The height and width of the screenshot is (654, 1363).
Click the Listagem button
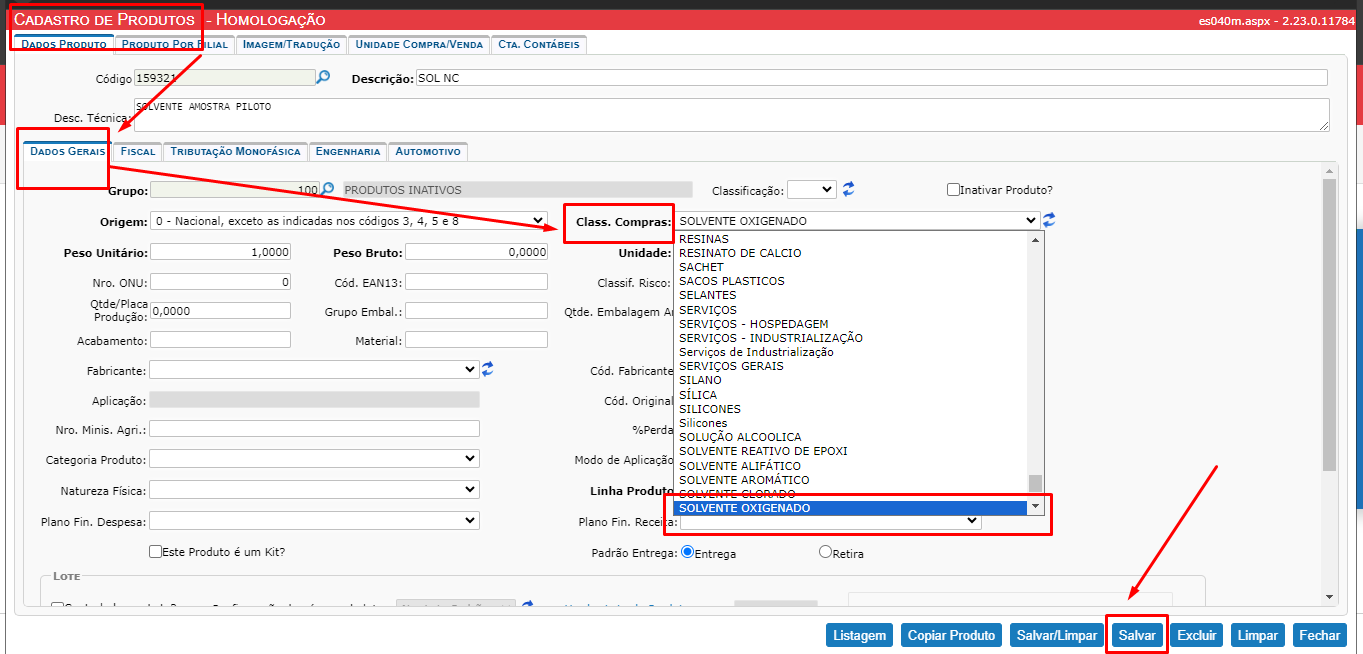[x=860, y=635]
